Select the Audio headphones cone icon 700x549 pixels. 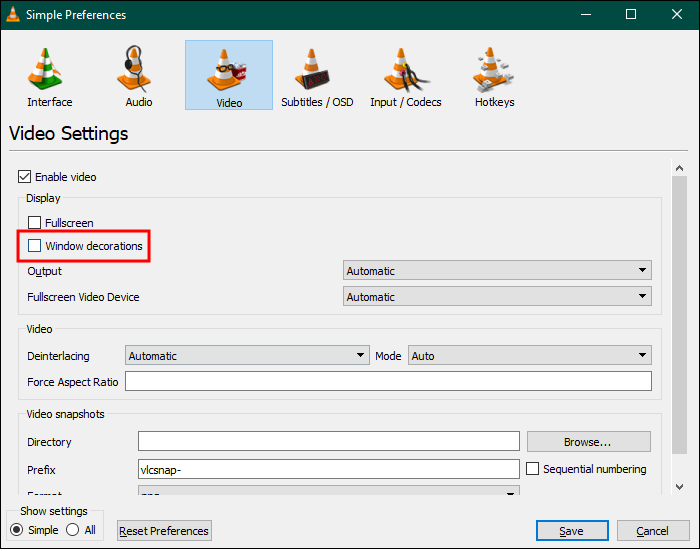click(x=139, y=74)
